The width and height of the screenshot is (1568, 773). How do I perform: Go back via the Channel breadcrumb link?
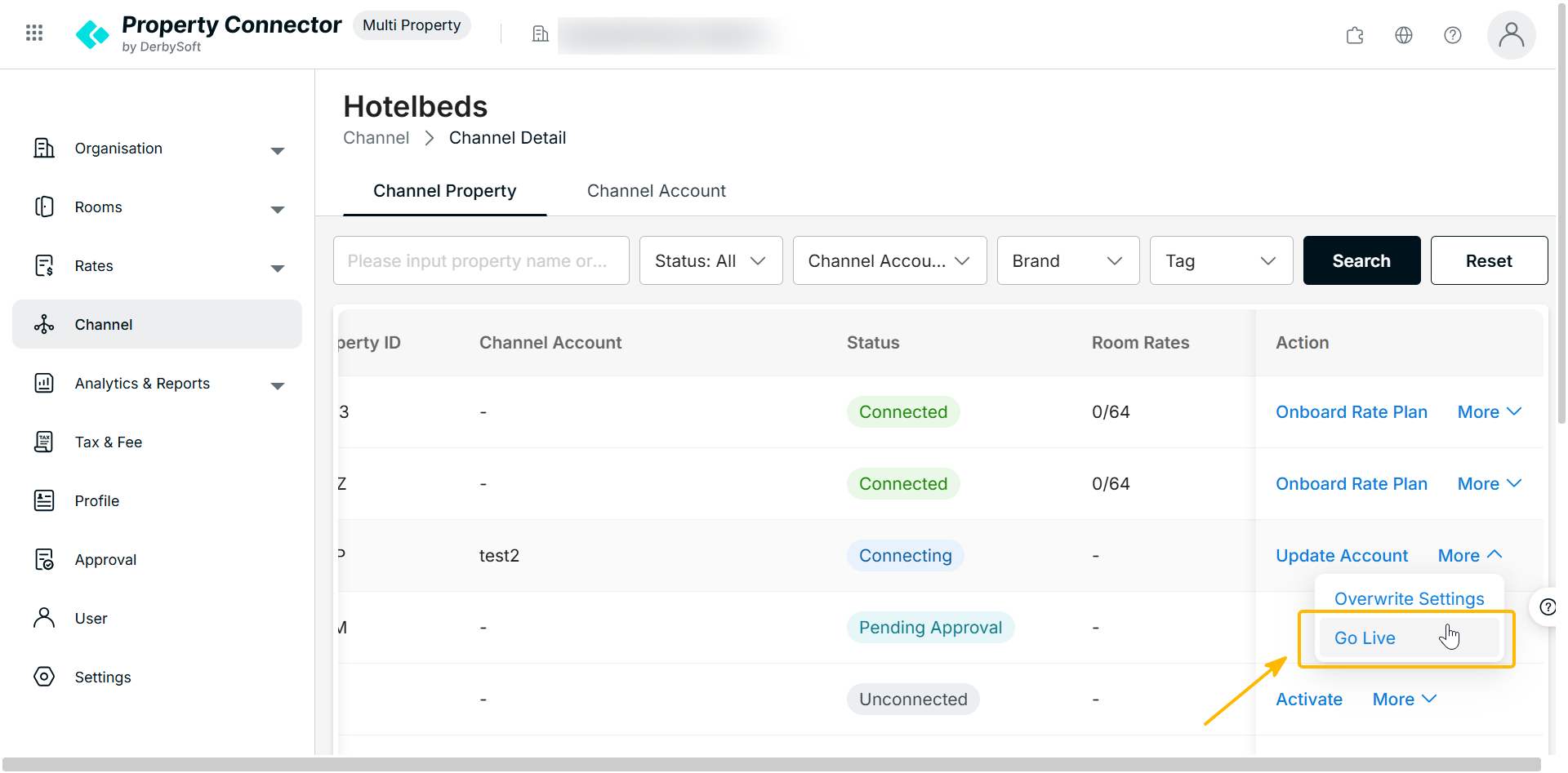click(x=376, y=138)
